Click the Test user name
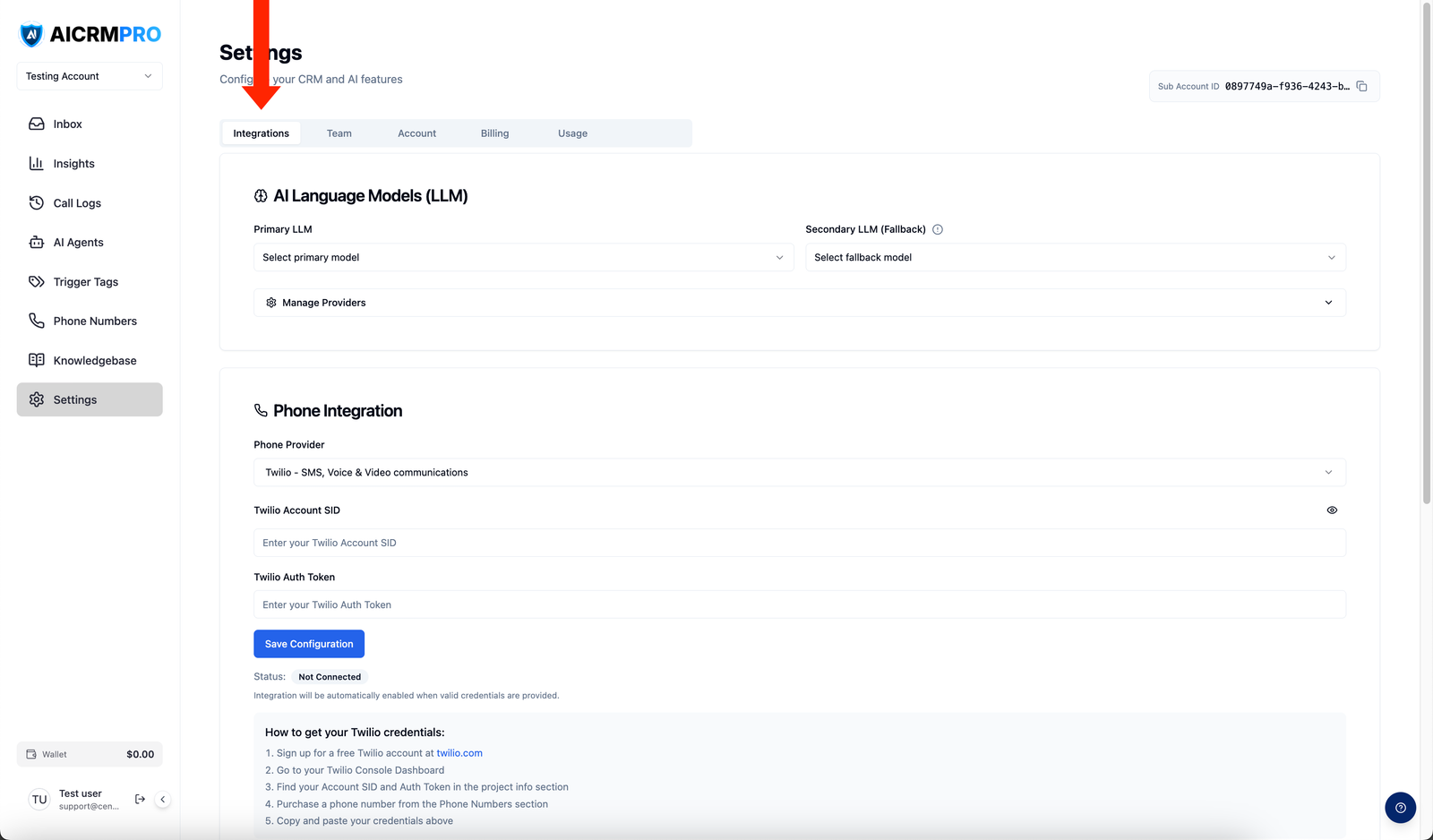 (x=80, y=793)
